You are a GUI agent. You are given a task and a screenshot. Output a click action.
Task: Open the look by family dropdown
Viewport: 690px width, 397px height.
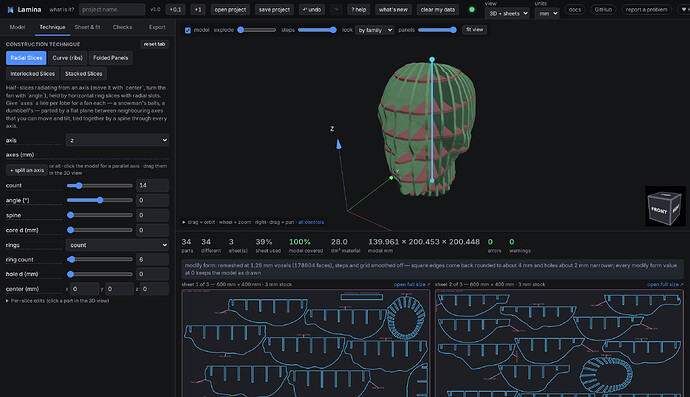pos(374,30)
